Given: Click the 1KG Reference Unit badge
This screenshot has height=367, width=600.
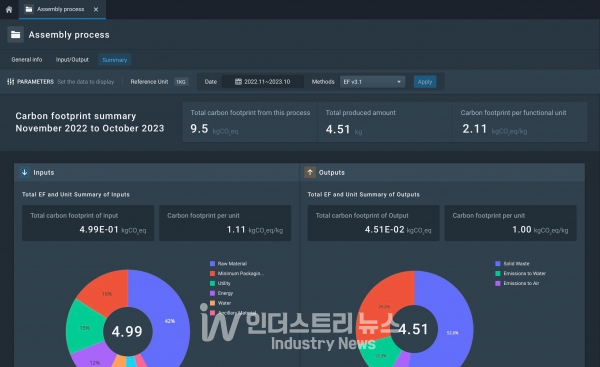Looking at the screenshot, I should pos(181,82).
